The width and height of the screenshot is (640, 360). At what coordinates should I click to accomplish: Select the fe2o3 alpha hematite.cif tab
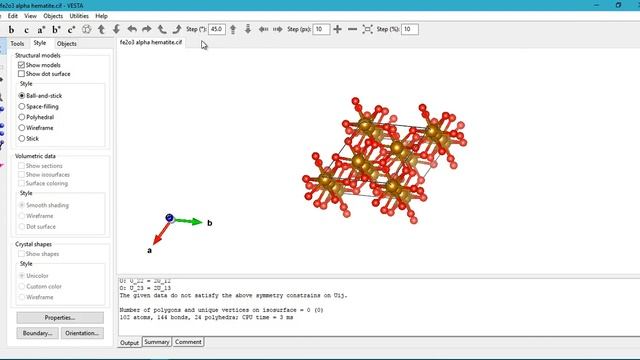tap(151, 42)
